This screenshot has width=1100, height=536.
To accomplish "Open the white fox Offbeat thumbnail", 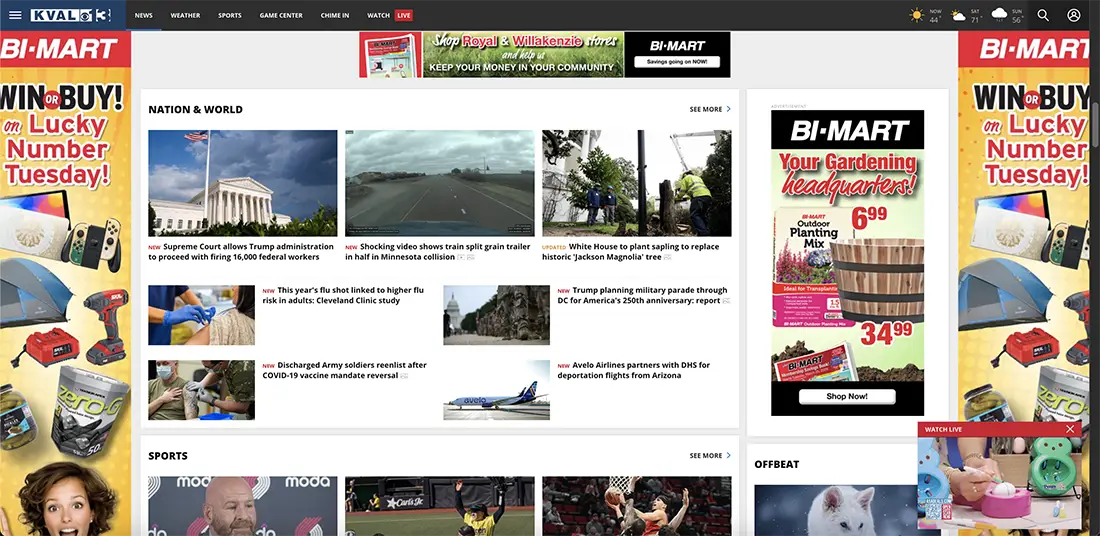I will pos(836,510).
